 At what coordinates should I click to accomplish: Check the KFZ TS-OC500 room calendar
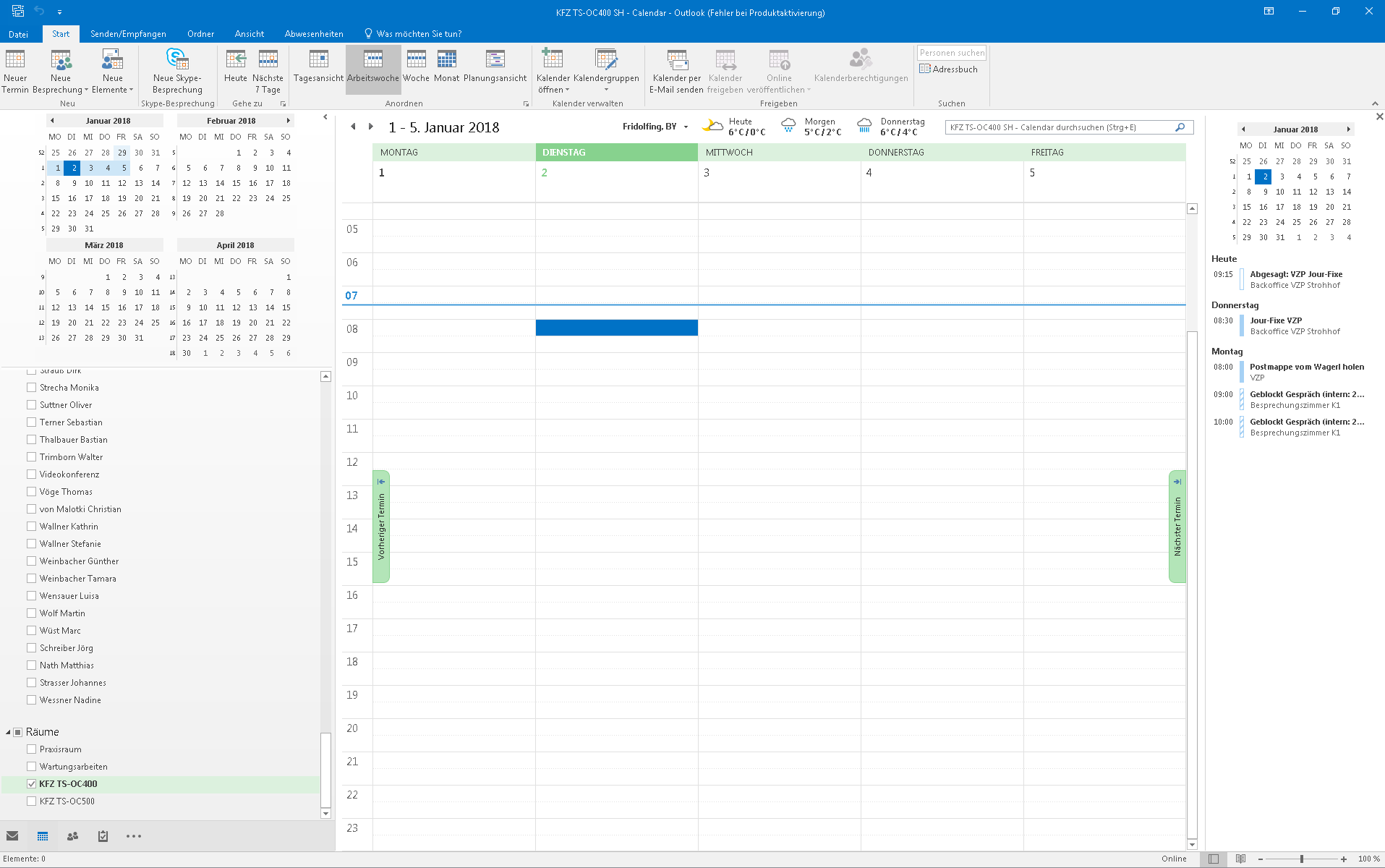(x=32, y=801)
